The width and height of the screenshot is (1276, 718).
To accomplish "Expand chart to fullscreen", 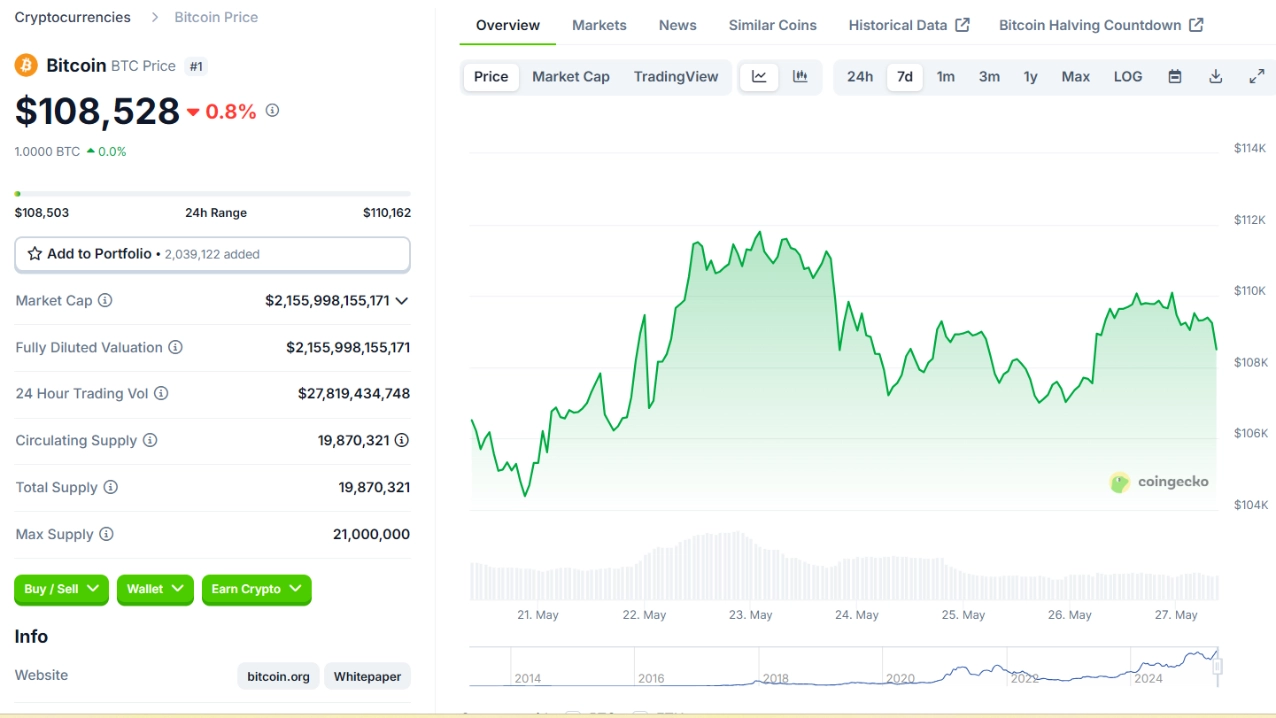I will (x=1257, y=77).
